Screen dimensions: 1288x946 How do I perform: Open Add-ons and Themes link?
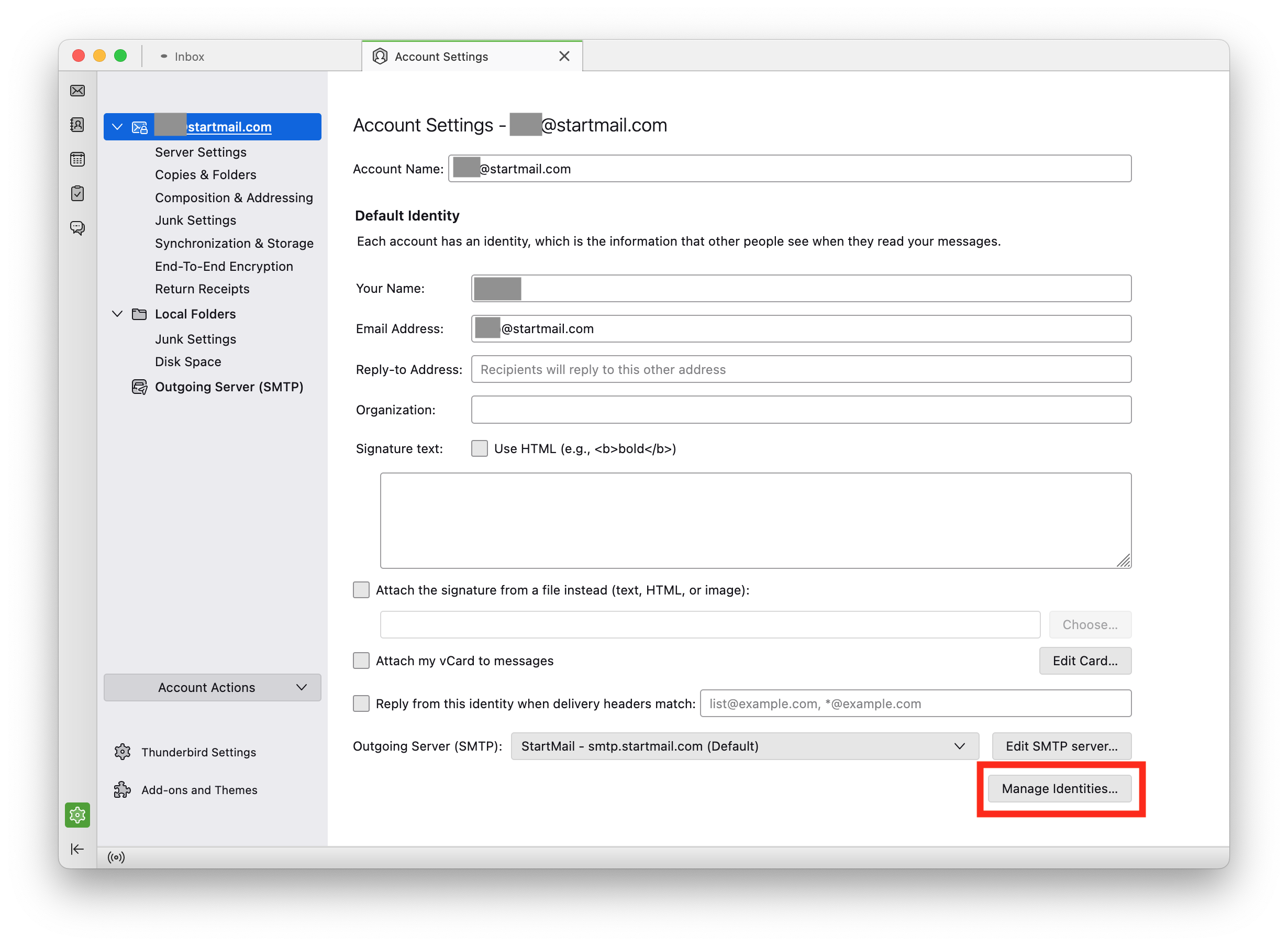(200, 790)
